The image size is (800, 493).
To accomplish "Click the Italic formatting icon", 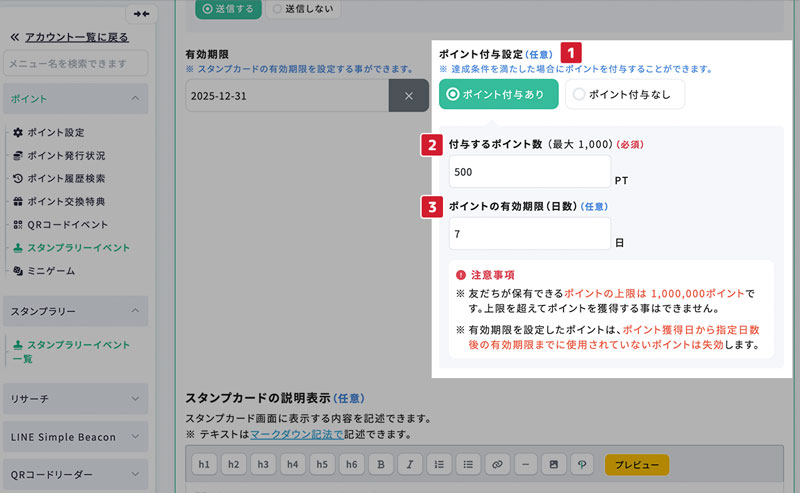I will 409,465.
